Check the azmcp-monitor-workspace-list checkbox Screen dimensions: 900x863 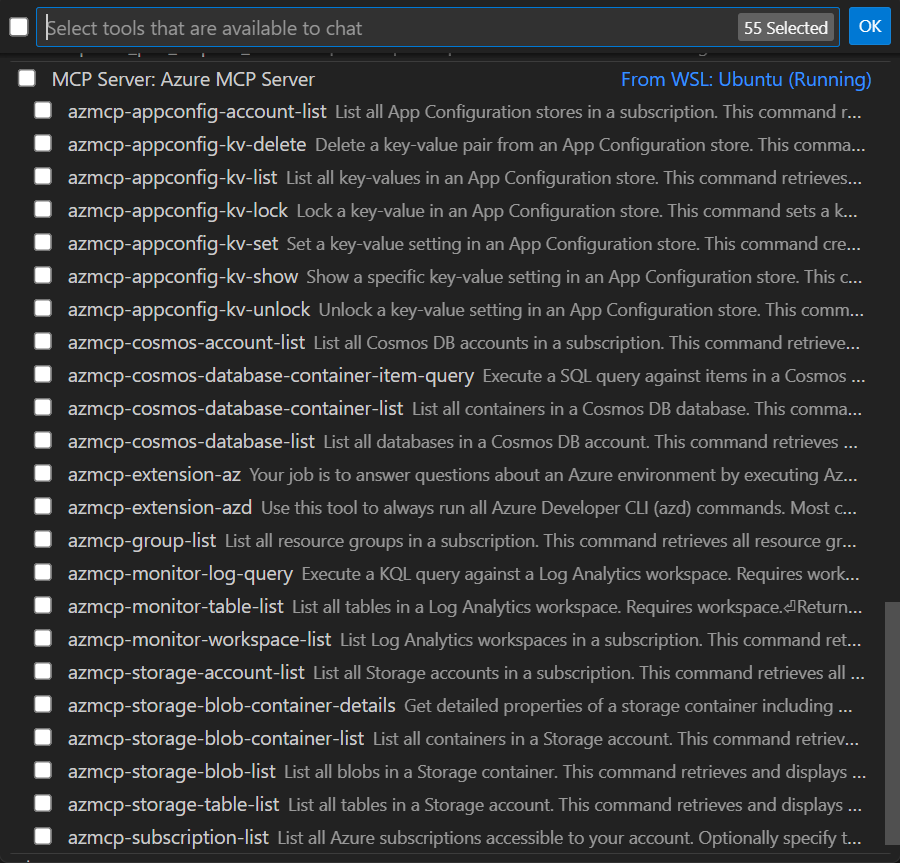tap(43, 638)
